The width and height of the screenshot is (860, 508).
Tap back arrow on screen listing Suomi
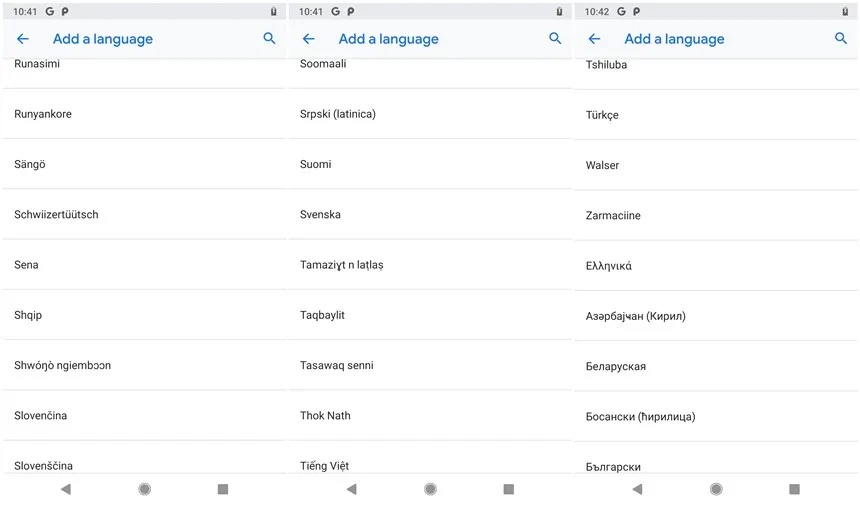click(x=309, y=39)
